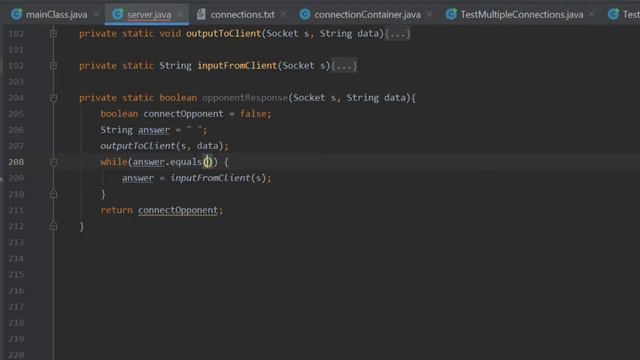Viewport: 640px width, 360px height.
Task: Click line number 208 in gutter
Action: coord(16,162)
